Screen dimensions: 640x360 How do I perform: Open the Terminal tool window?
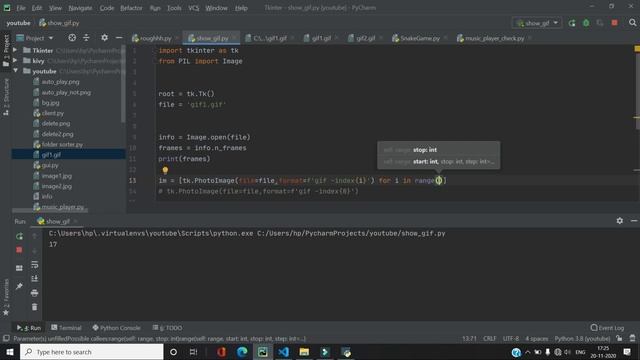coord(66,328)
